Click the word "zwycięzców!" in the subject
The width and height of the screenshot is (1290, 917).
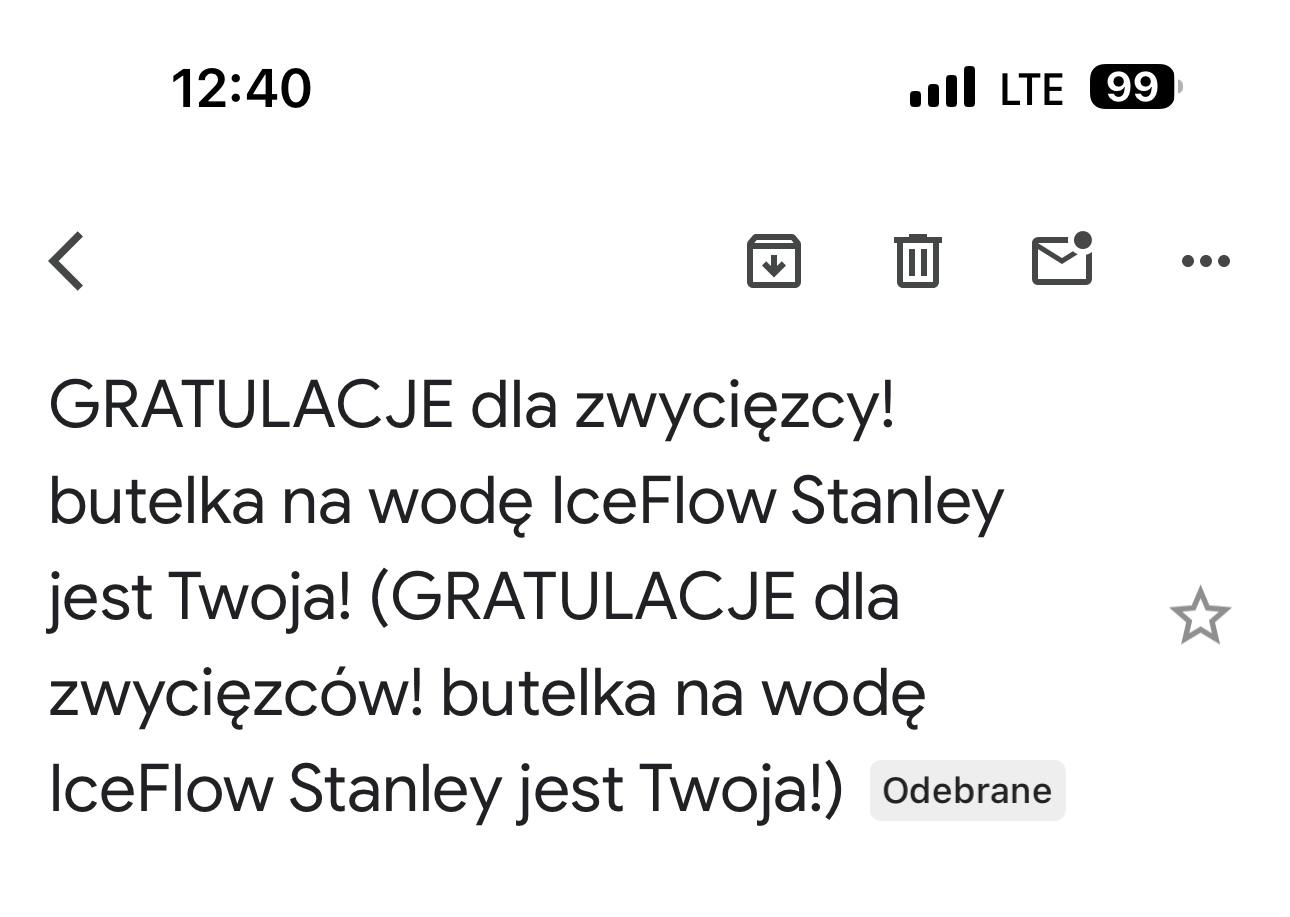(x=237, y=695)
